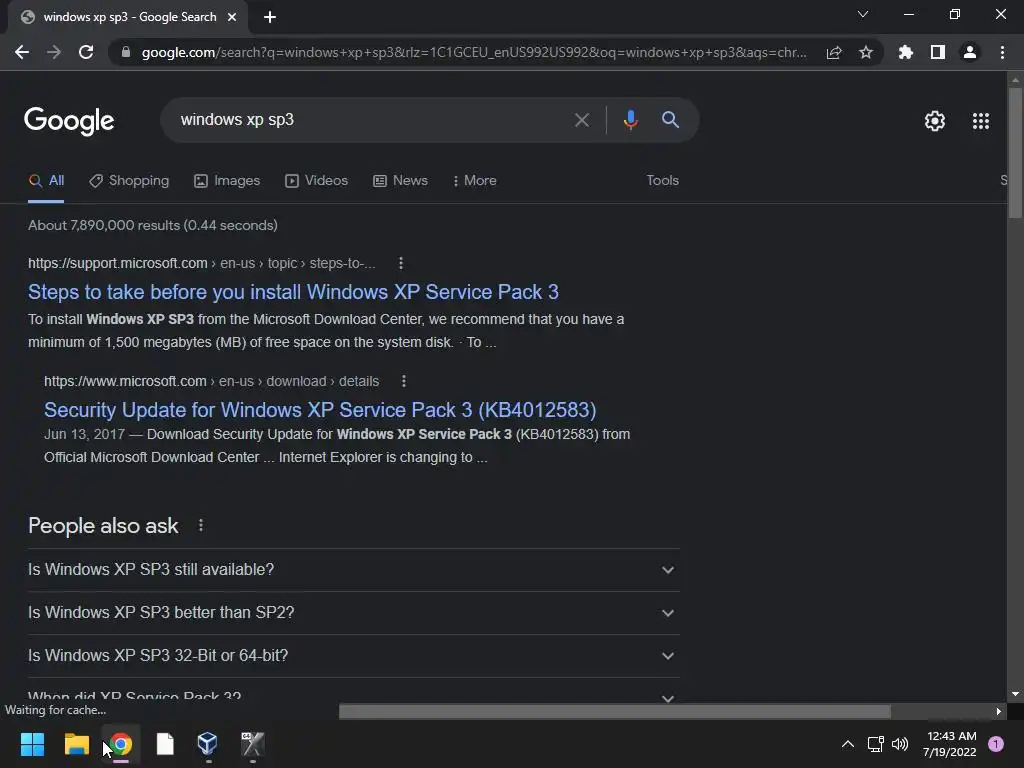Open Steps to take before install link
1024x768 pixels.
293,292
